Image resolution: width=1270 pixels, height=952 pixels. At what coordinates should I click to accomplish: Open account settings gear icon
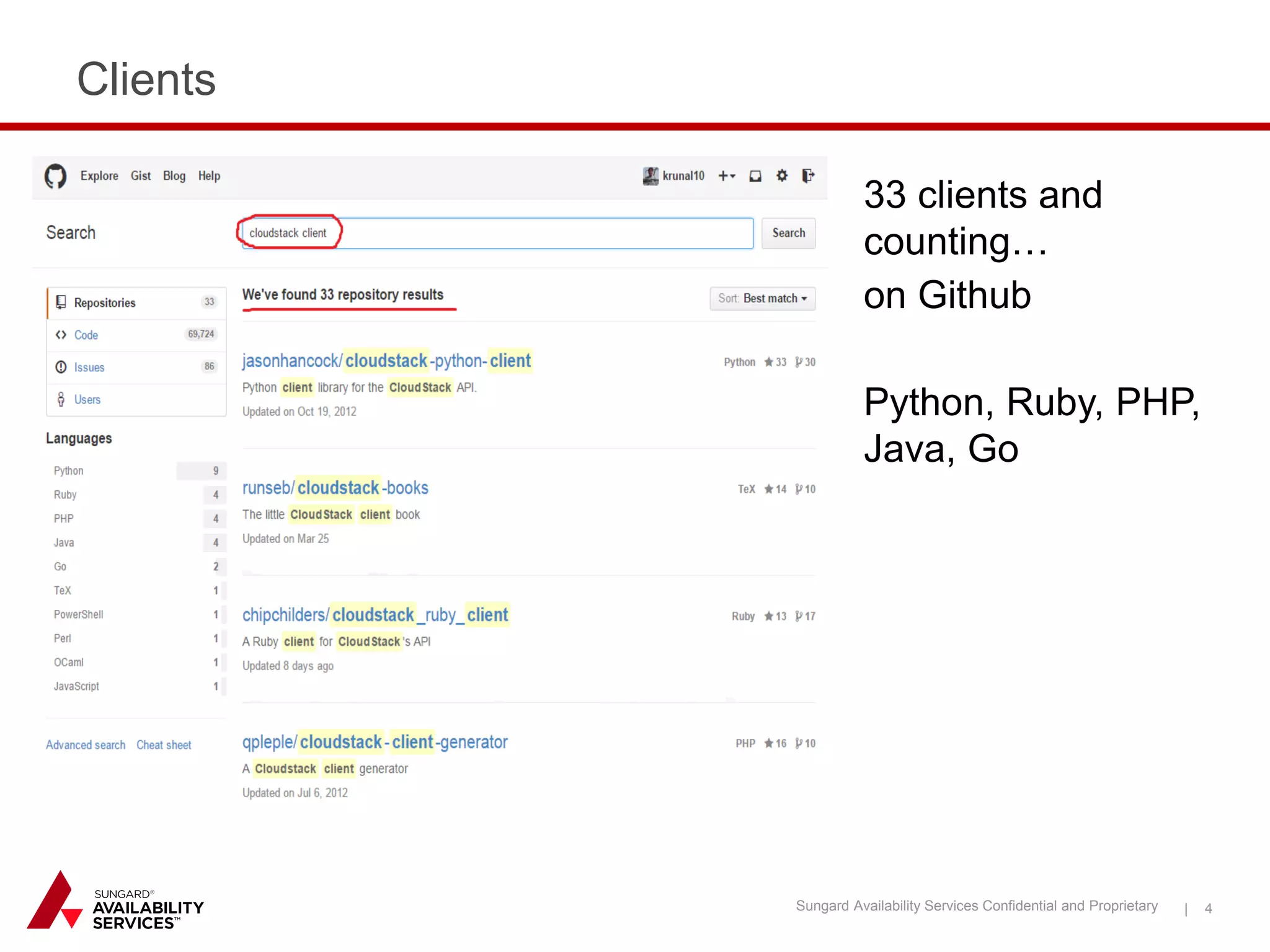pos(782,176)
